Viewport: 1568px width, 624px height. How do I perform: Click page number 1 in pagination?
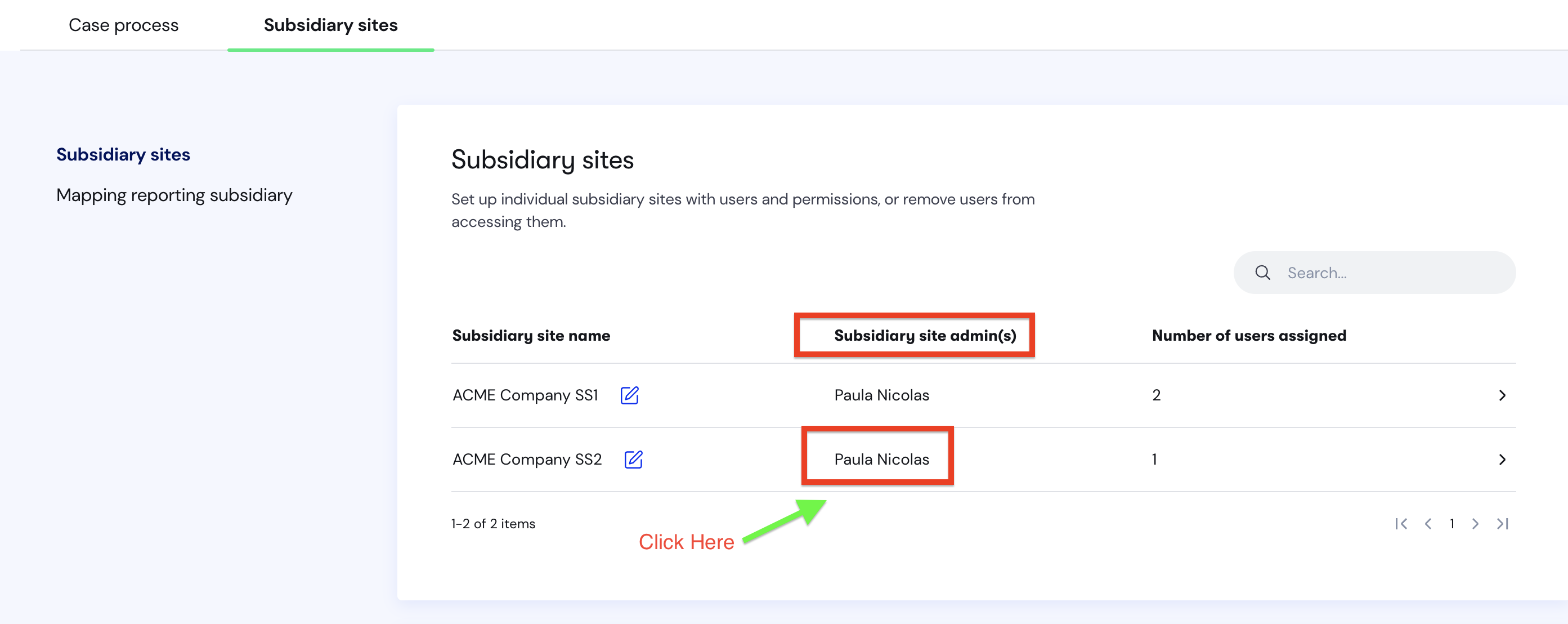[x=1452, y=523]
